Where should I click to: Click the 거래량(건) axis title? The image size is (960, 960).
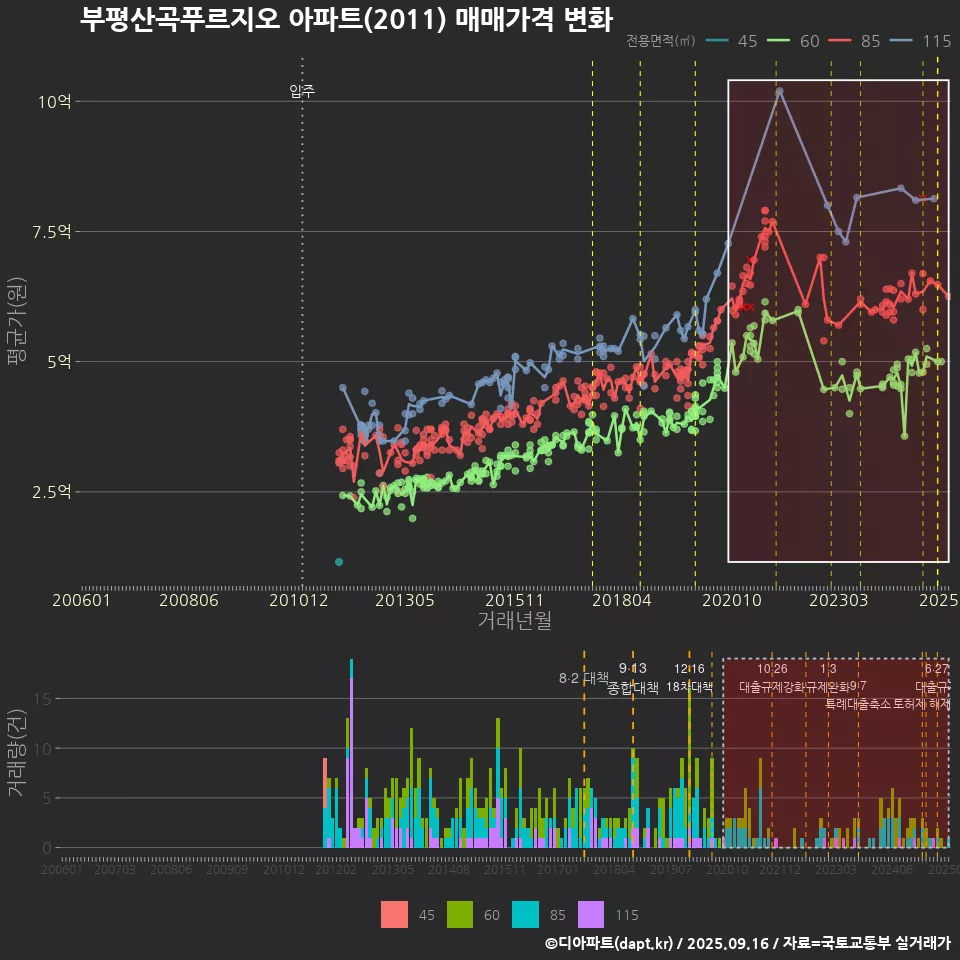pyautogui.click(x=16, y=753)
